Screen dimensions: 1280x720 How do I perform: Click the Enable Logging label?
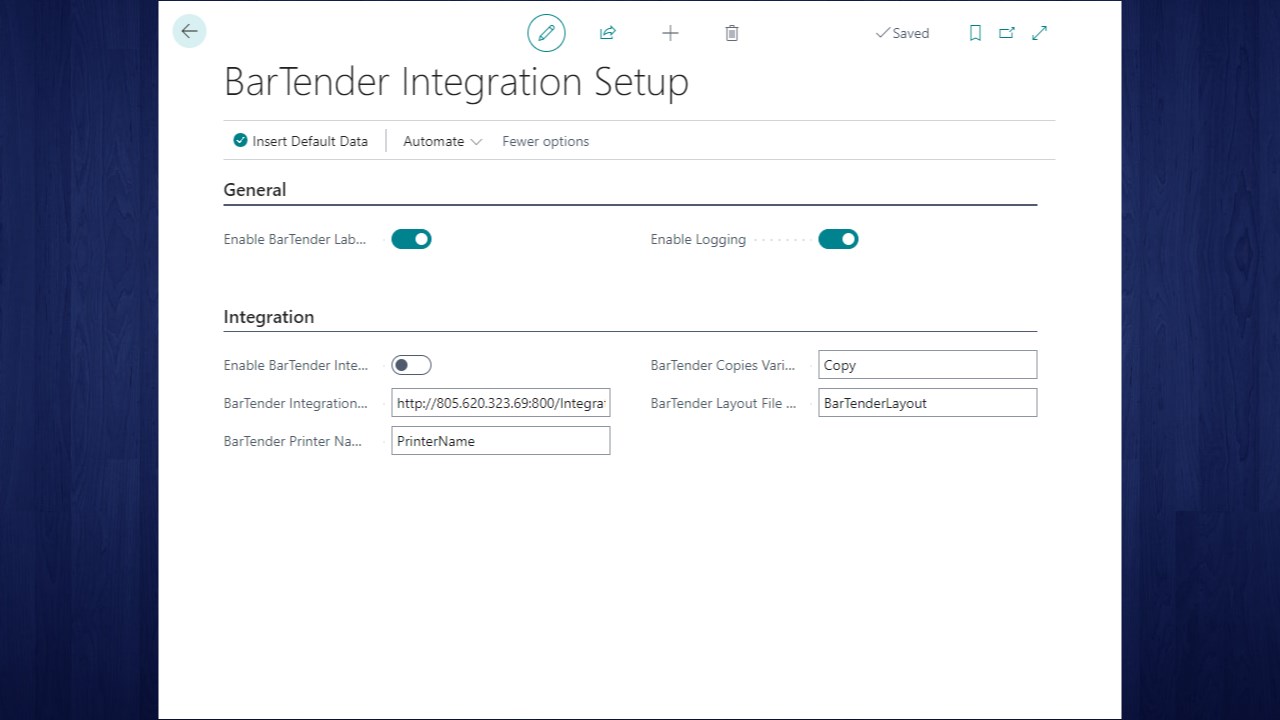(698, 239)
